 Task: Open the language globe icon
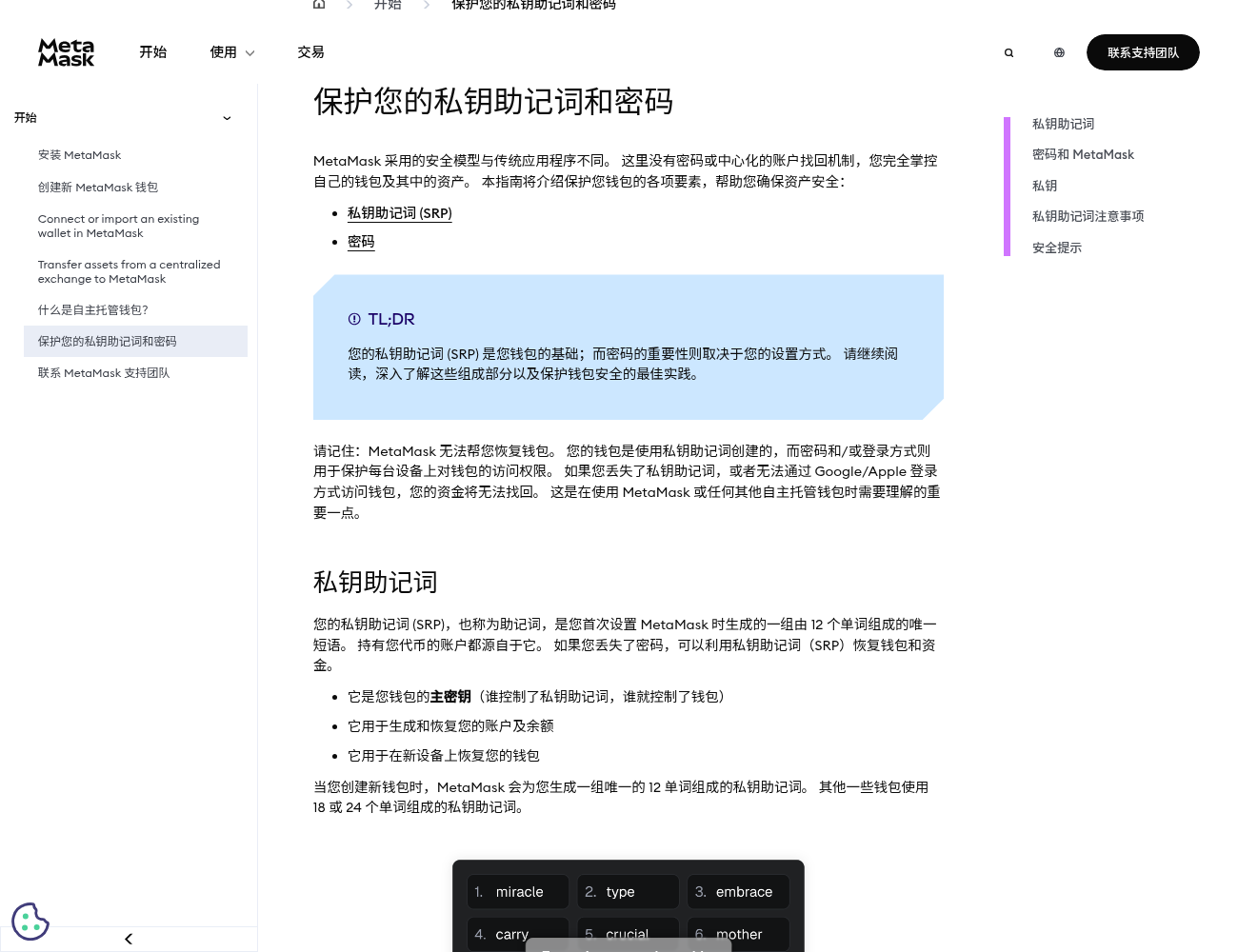(1059, 53)
